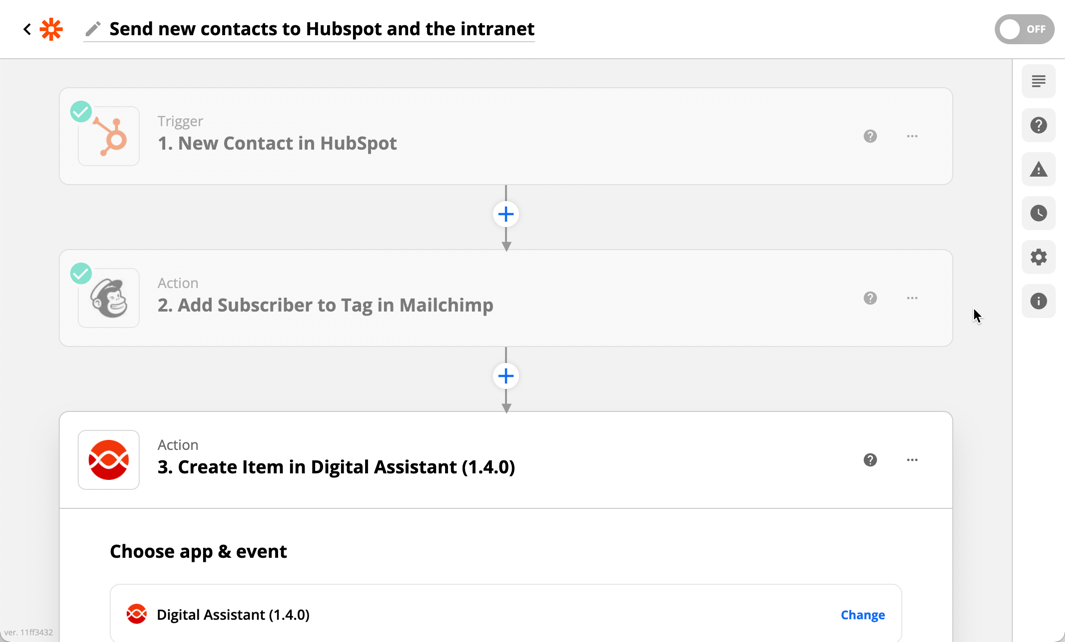The image size is (1065, 642).
Task: Open the clock history panel
Action: [x=1039, y=213]
